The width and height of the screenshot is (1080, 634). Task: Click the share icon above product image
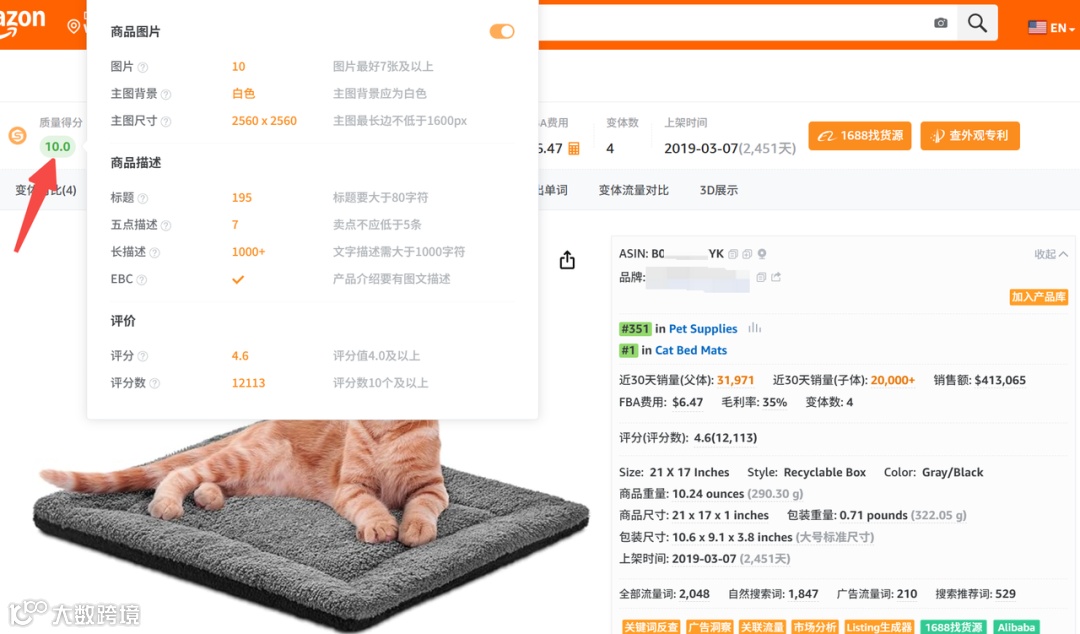point(567,260)
